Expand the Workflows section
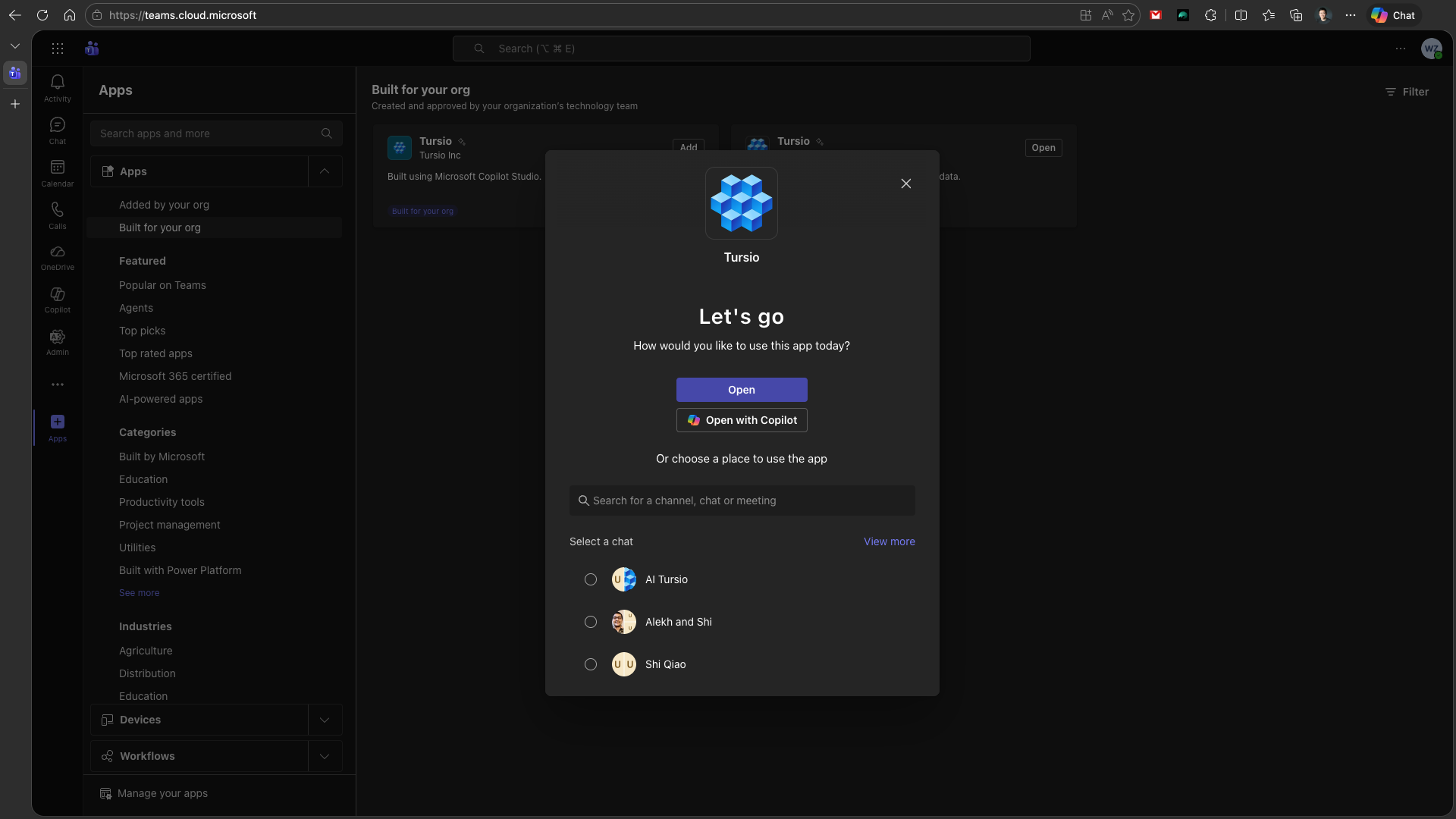 [x=325, y=756]
